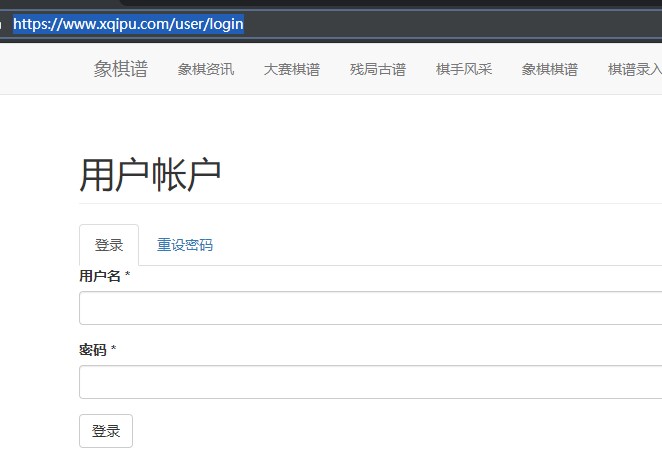Click empty navbar area left of 象棋谱
Image resolution: width=662 pixels, height=465 pixels.
(x=40, y=69)
